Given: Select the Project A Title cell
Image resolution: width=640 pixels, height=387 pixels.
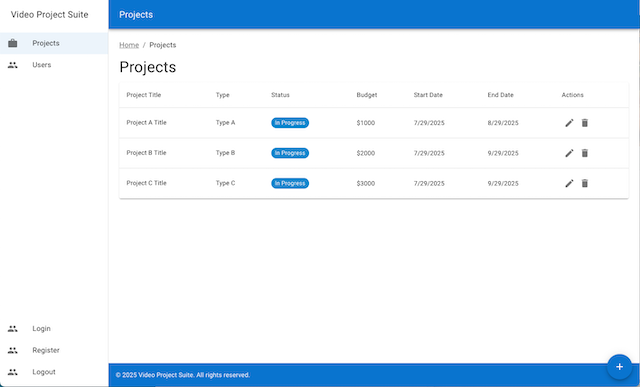Looking at the screenshot, I should 147,122.
